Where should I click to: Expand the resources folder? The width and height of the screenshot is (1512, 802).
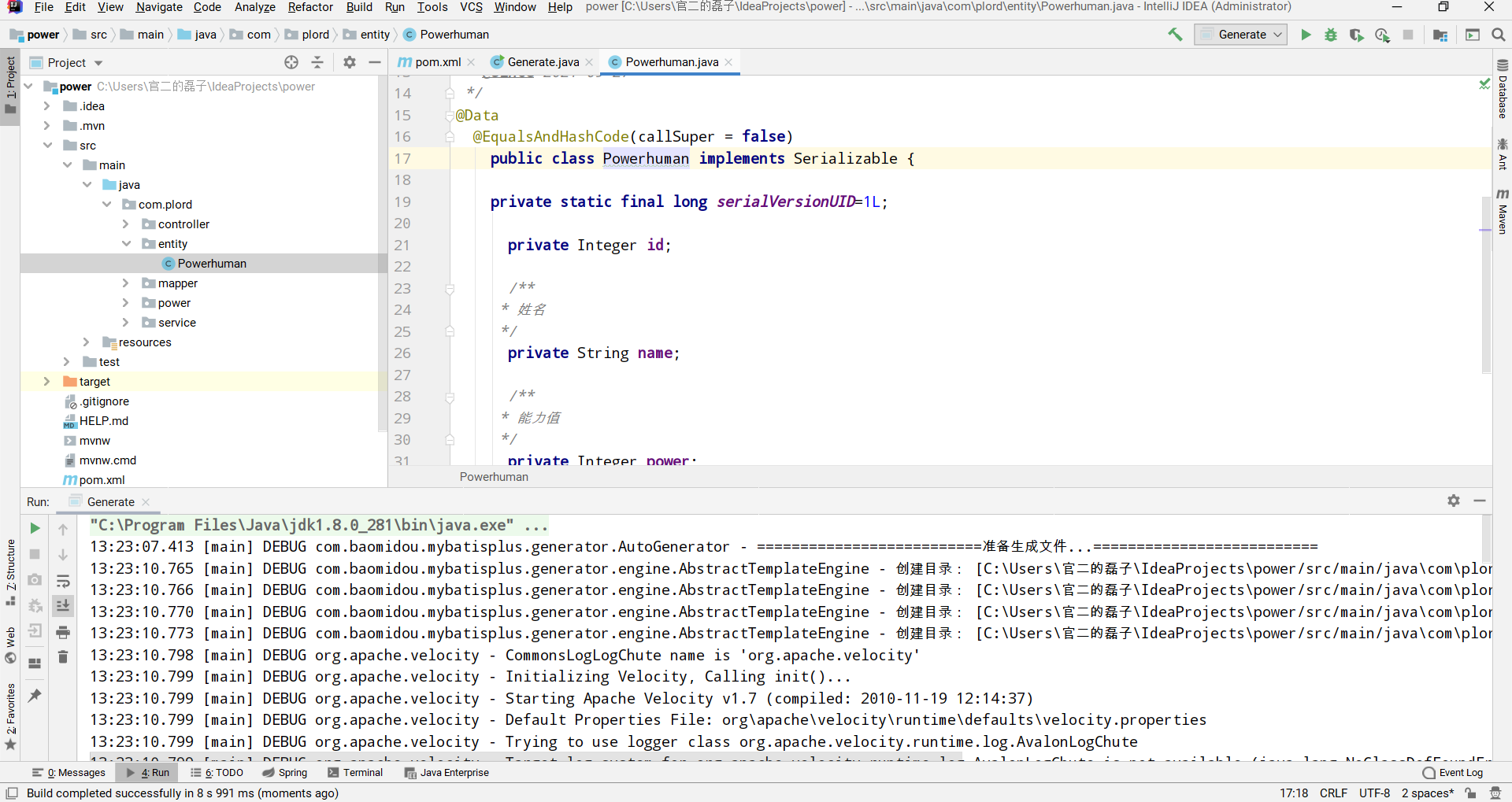tap(86, 342)
